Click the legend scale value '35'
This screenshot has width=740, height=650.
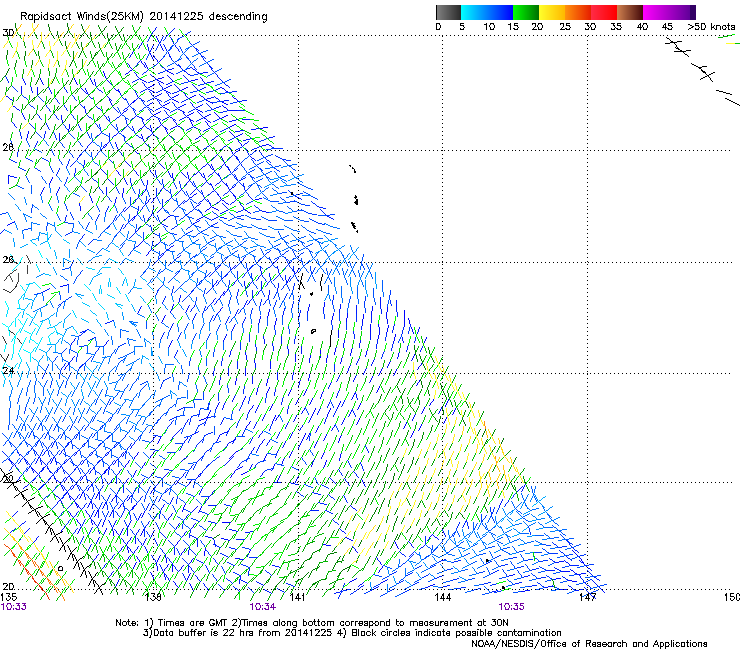[616, 26]
